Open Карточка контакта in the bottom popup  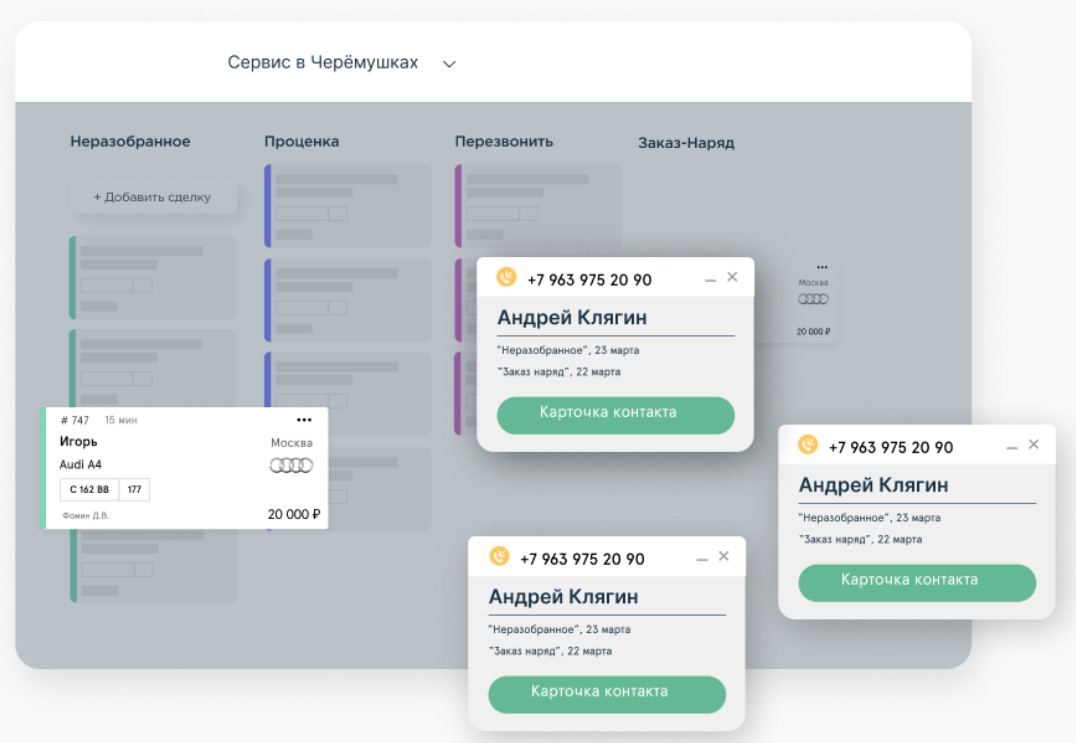(606, 693)
